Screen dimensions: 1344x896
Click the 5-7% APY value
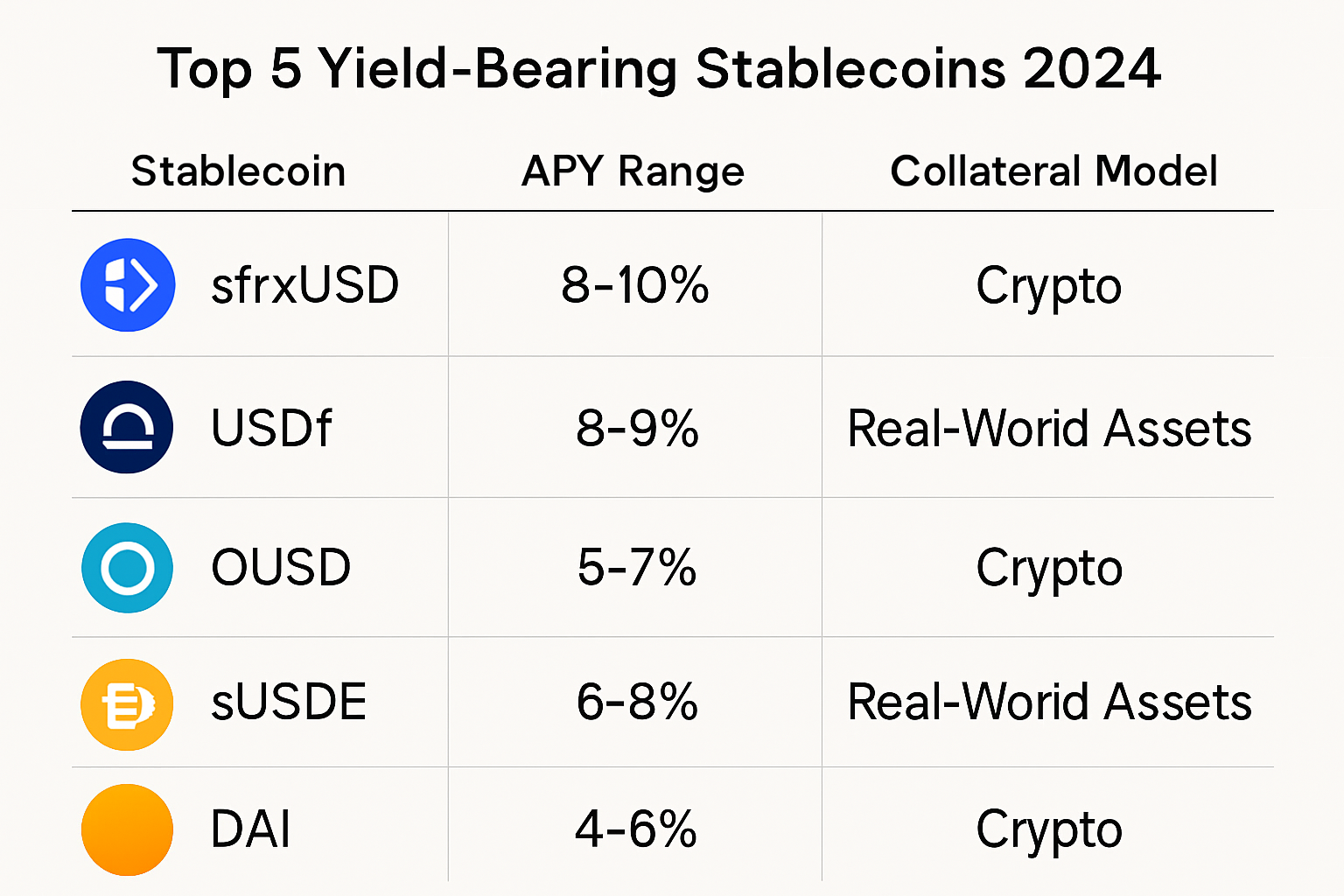coord(637,568)
